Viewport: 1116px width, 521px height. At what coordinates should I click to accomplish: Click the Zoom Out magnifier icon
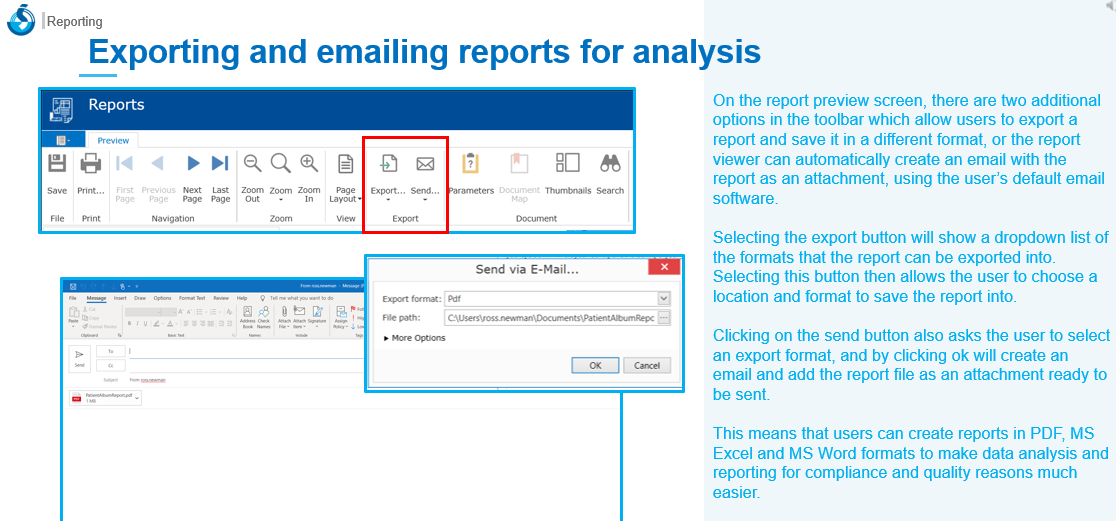tap(252, 165)
